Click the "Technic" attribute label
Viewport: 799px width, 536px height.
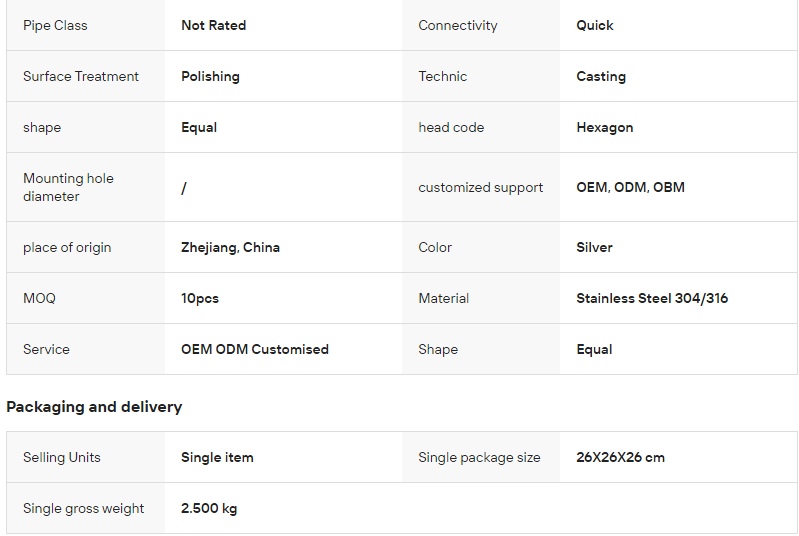(x=442, y=76)
